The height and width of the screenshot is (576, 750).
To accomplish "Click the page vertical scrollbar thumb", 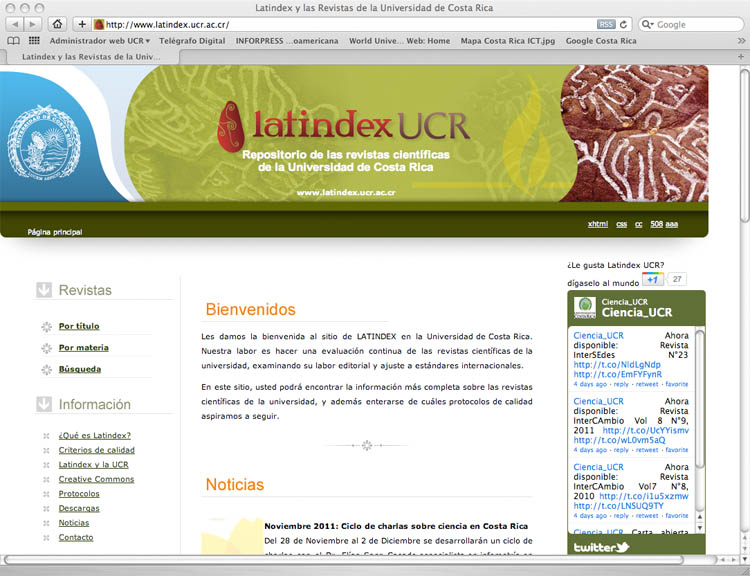I will click(745, 146).
